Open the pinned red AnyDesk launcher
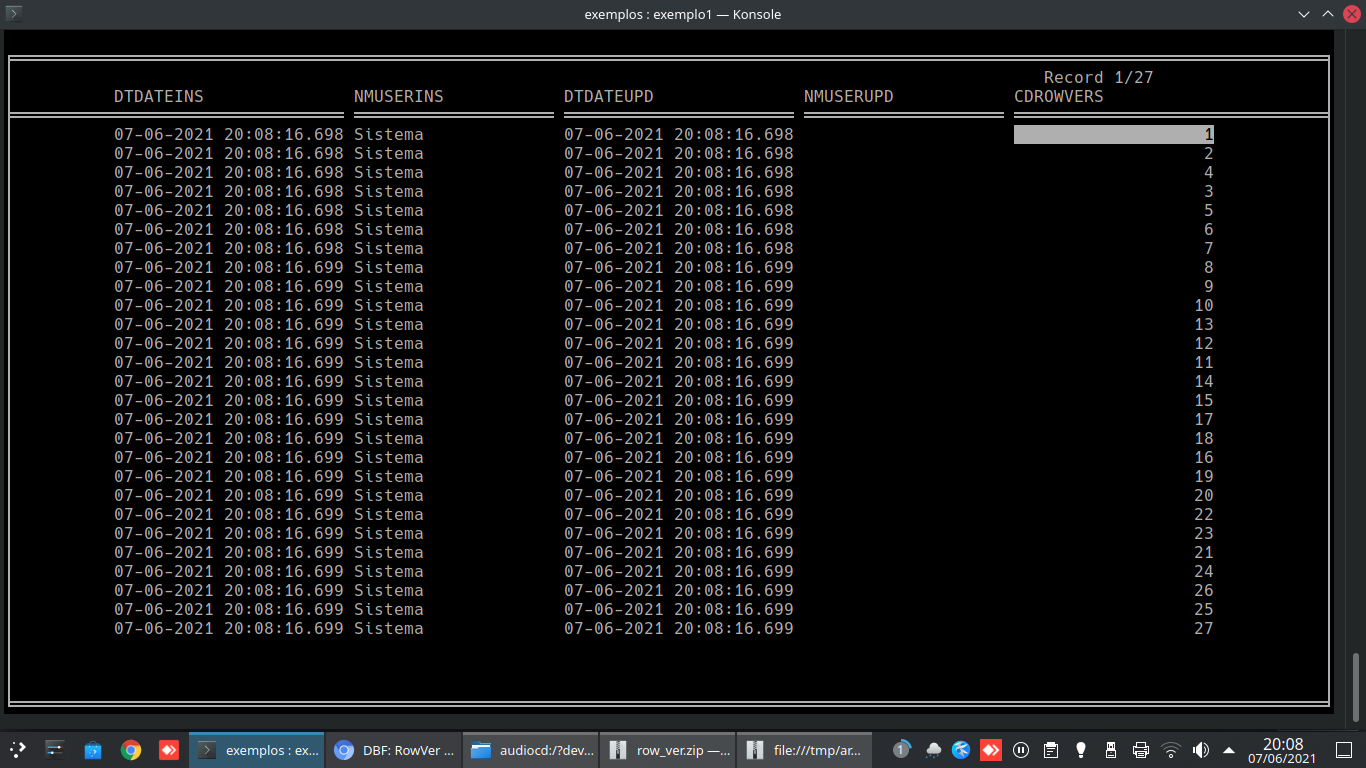Screen dimensions: 1366x768 point(169,749)
